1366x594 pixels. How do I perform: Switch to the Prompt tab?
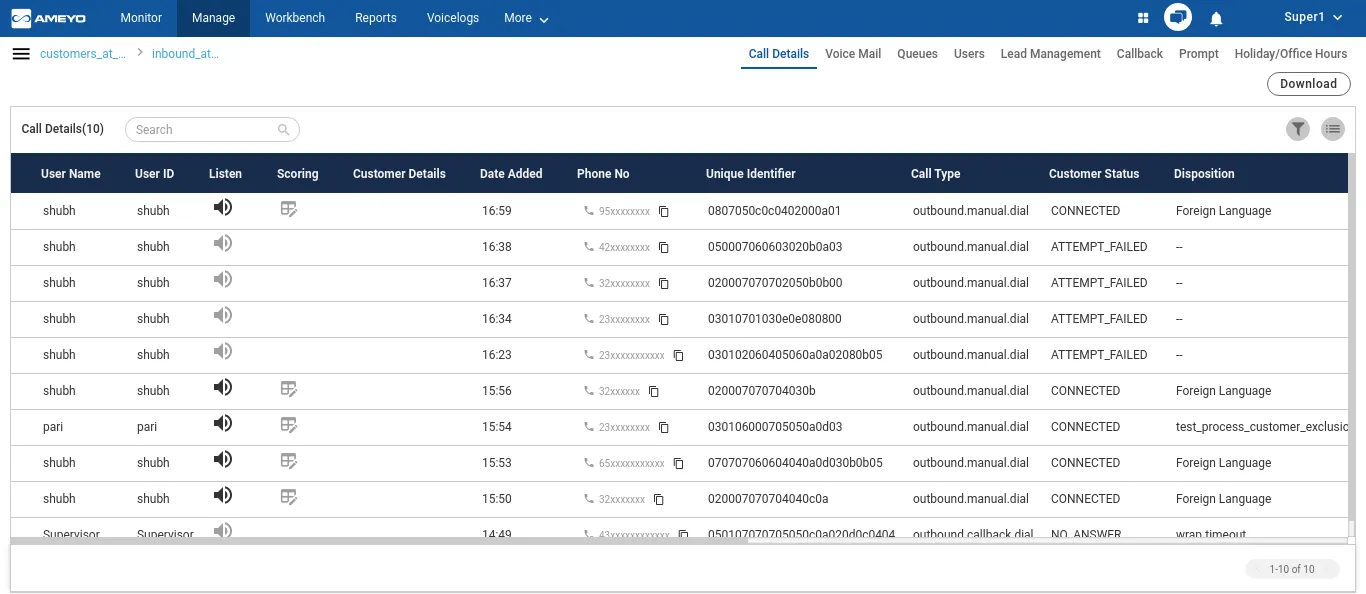point(1198,54)
